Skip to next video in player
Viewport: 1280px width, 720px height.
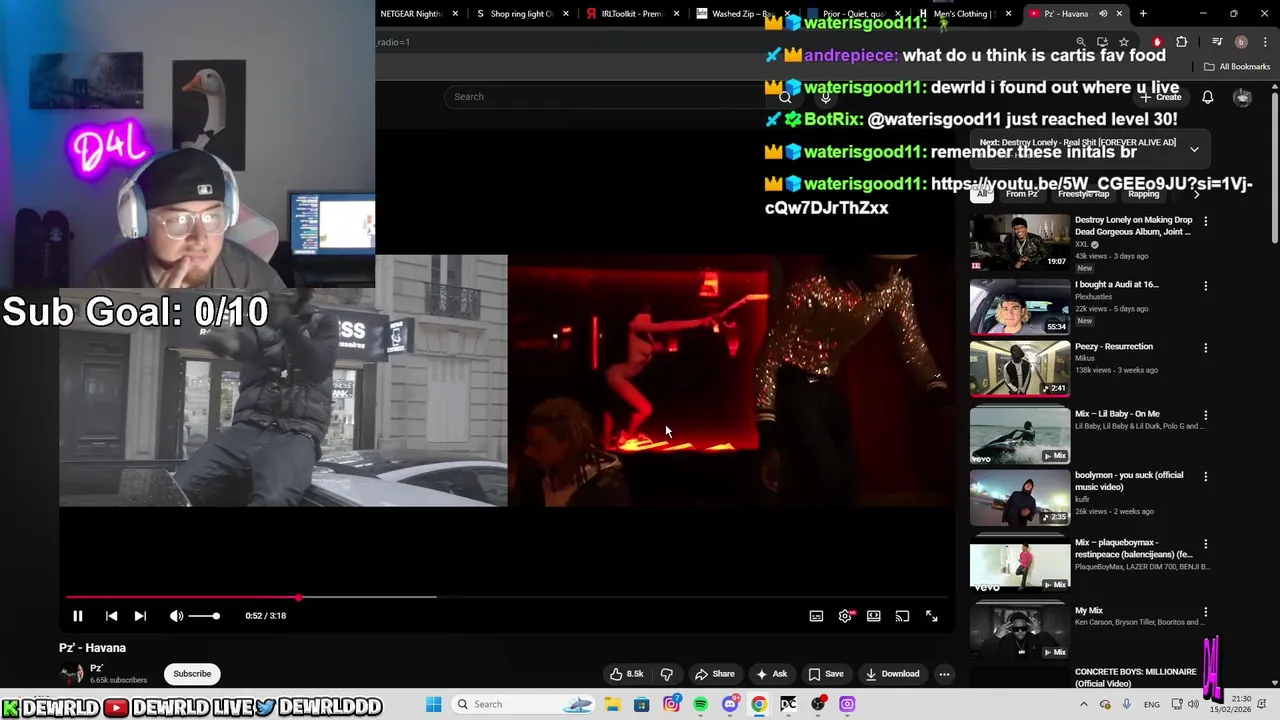140,616
